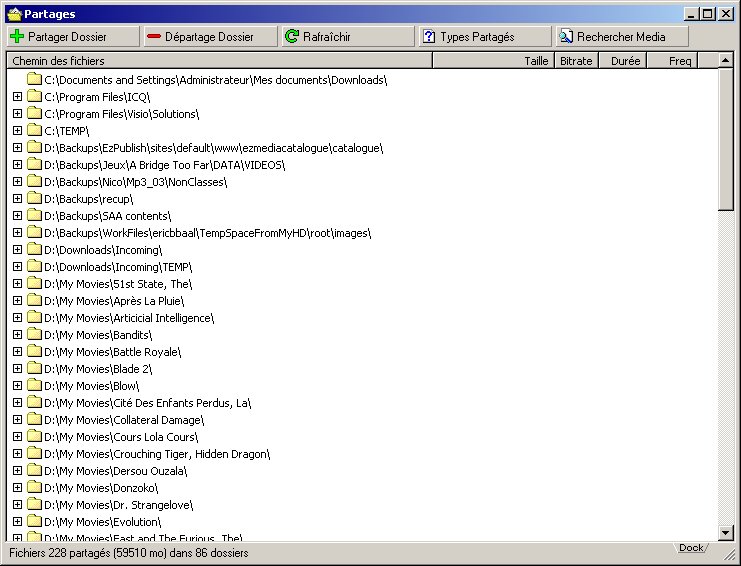This screenshot has height=566, width=741.
Task: Click the red minus Départage Dossier icon
Action: 153,36
